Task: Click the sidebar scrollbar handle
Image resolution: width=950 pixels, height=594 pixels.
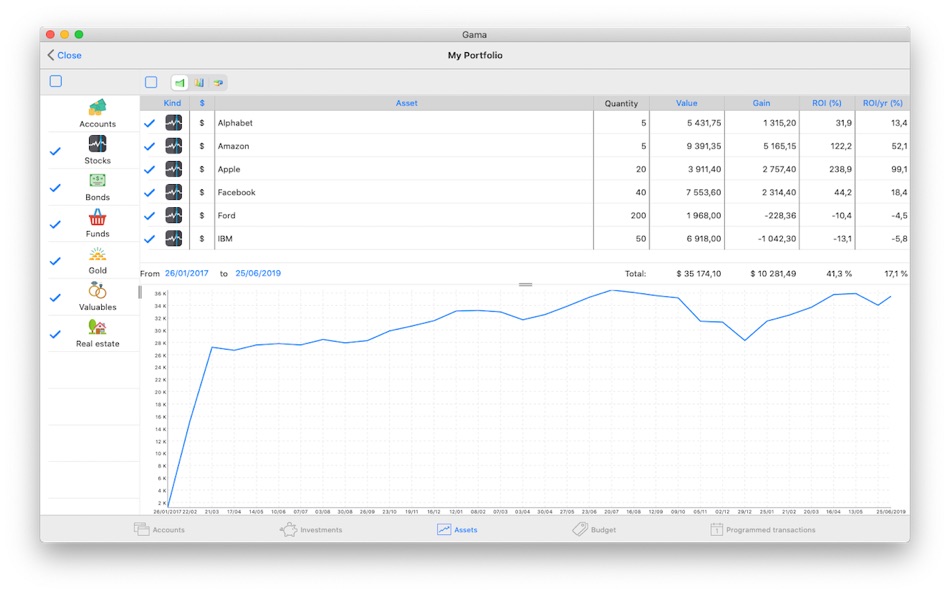Action: (x=140, y=292)
